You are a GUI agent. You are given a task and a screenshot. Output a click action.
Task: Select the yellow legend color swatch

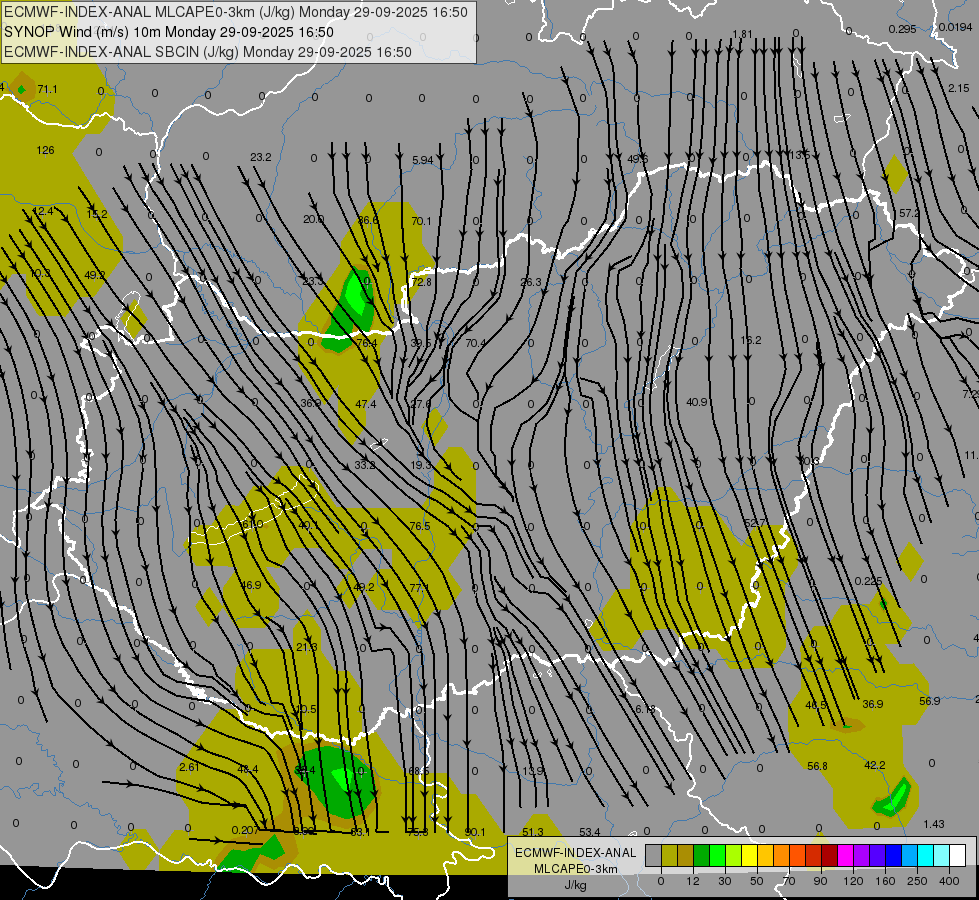[750, 855]
